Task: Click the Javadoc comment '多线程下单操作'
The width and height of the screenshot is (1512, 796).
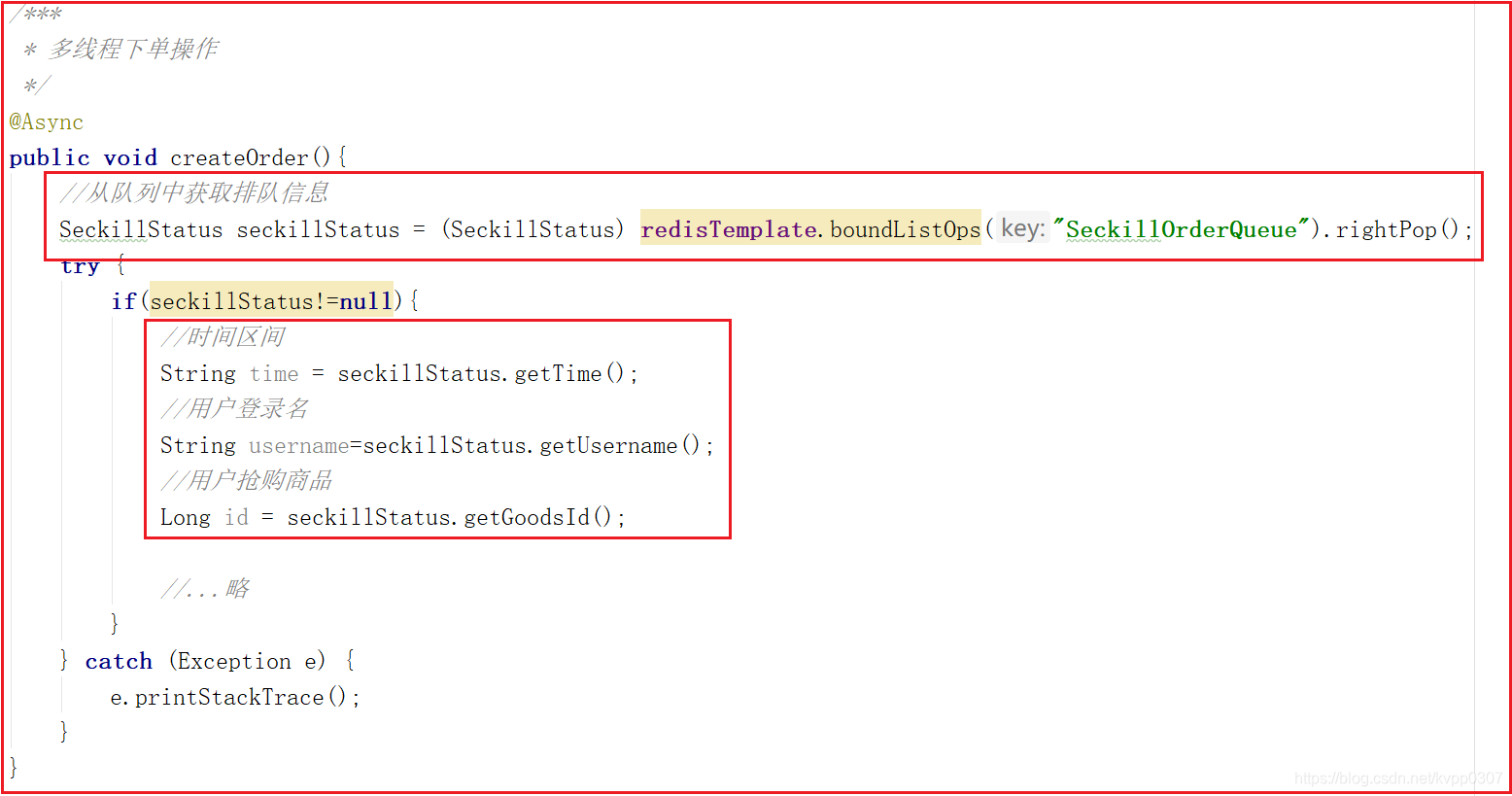Action: point(133,50)
